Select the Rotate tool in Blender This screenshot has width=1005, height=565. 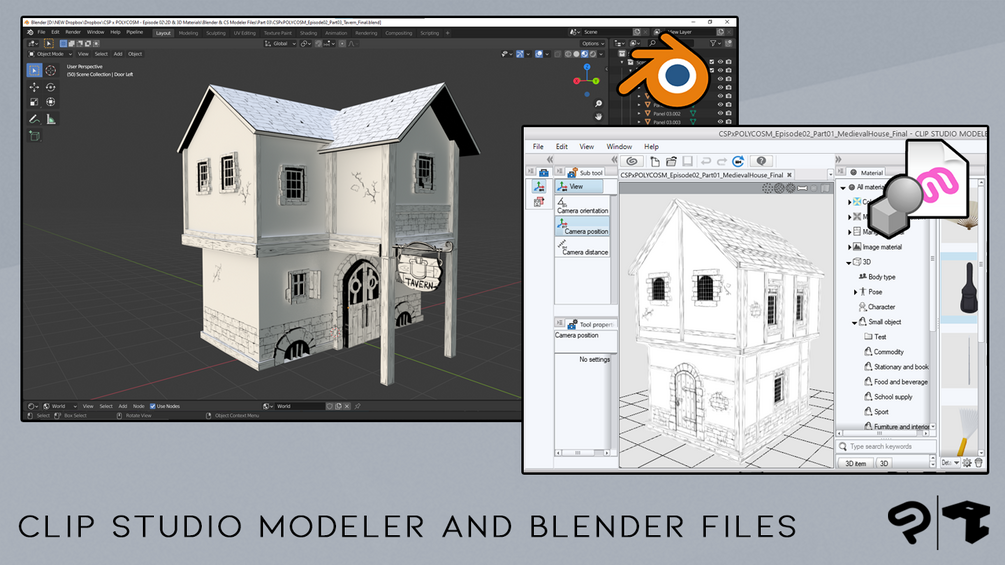click(51, 87)
